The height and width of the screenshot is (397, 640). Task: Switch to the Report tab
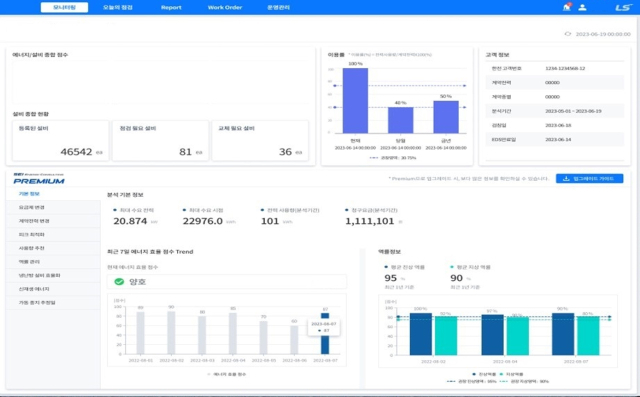click(x=171, y=7)
